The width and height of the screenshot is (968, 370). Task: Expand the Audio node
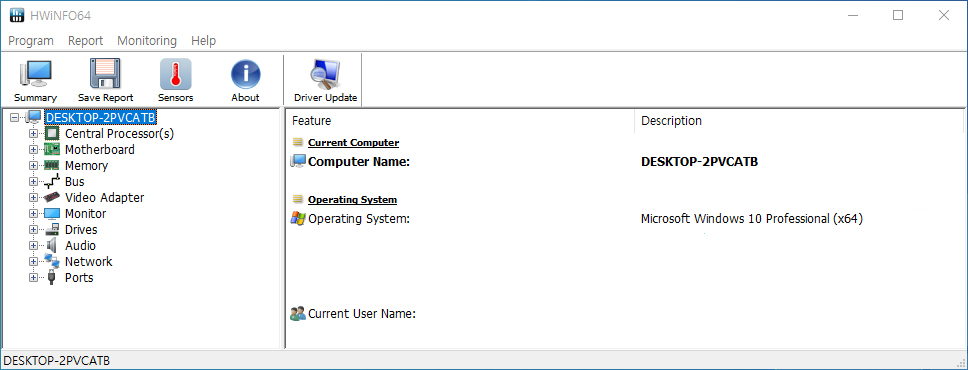(33, 246)
